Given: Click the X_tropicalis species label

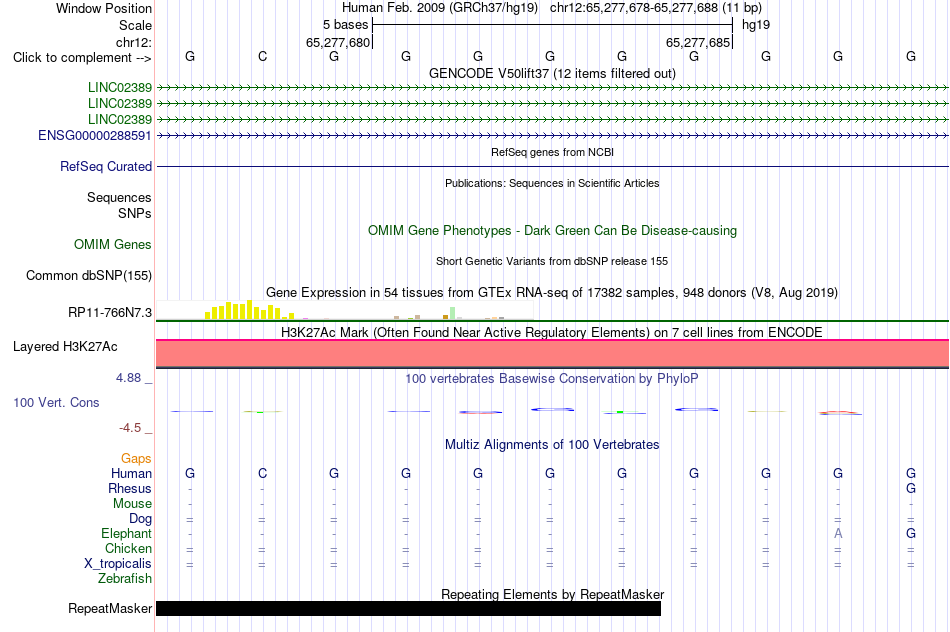Looking at the screenshot, I should pyautogui.click(x=118, y=564).
